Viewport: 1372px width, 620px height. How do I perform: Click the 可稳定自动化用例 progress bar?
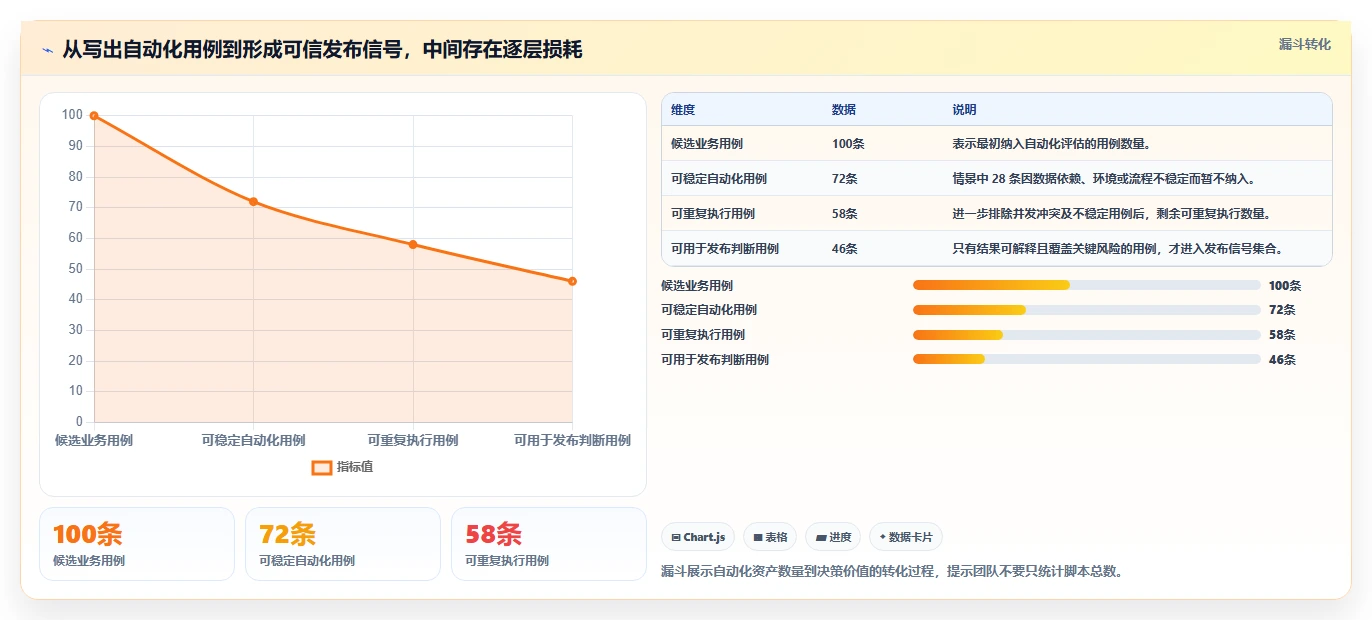(1086, 310)
